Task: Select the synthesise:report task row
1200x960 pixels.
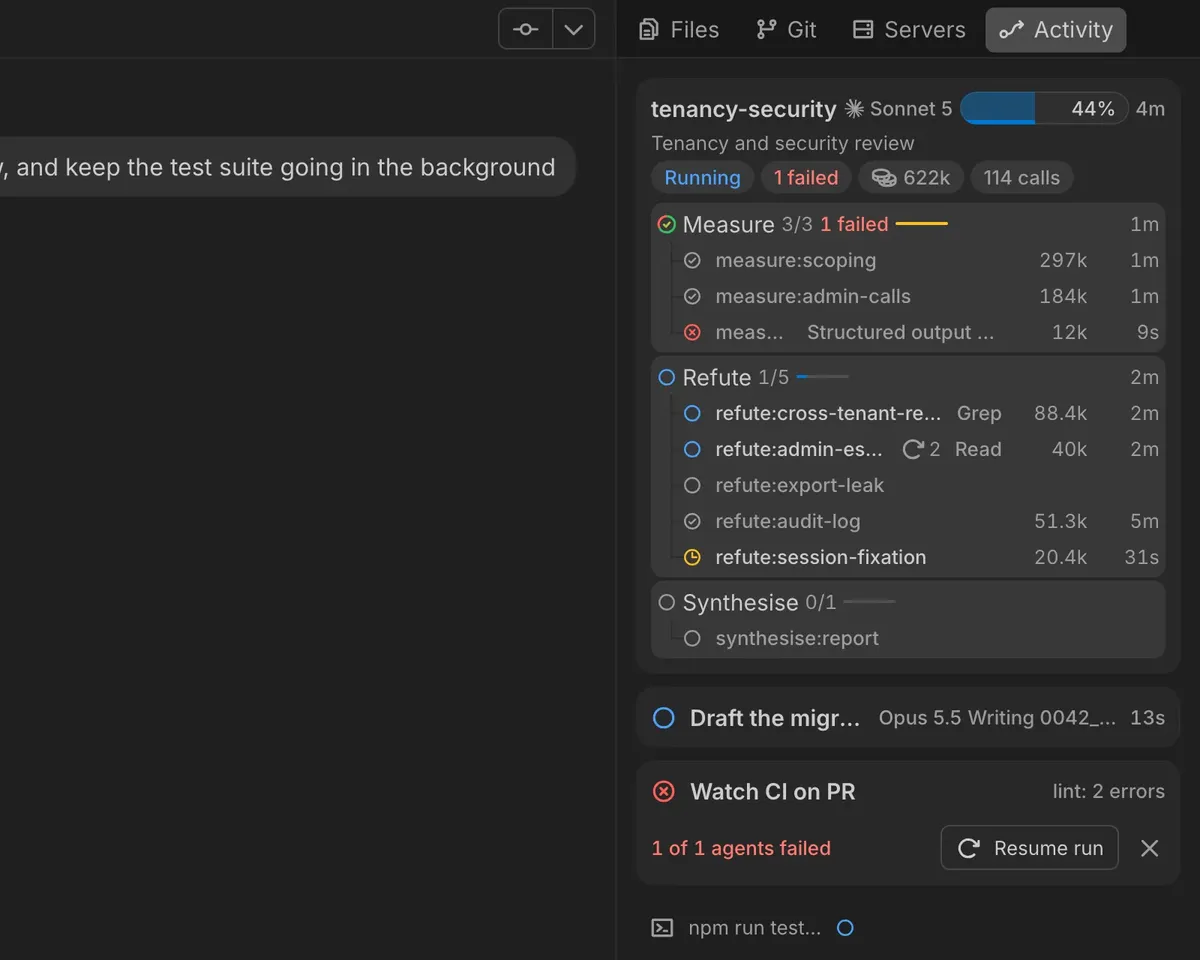Action: pos(920,638)
